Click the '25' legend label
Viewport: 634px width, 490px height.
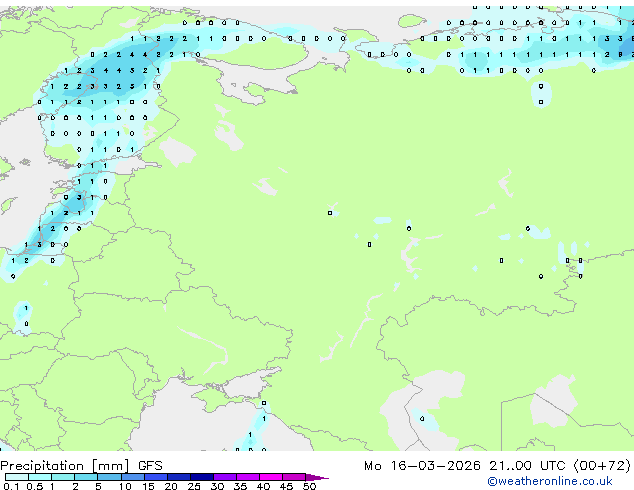(x=194, y=486)
